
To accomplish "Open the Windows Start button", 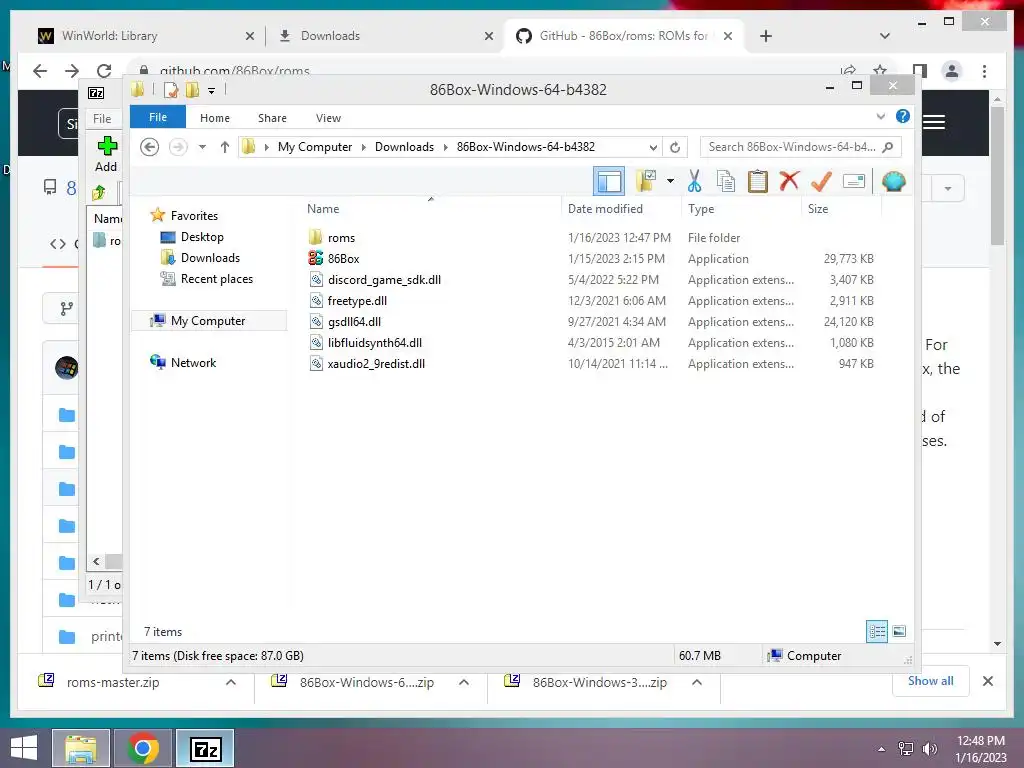I will click(x=24, y=748).
